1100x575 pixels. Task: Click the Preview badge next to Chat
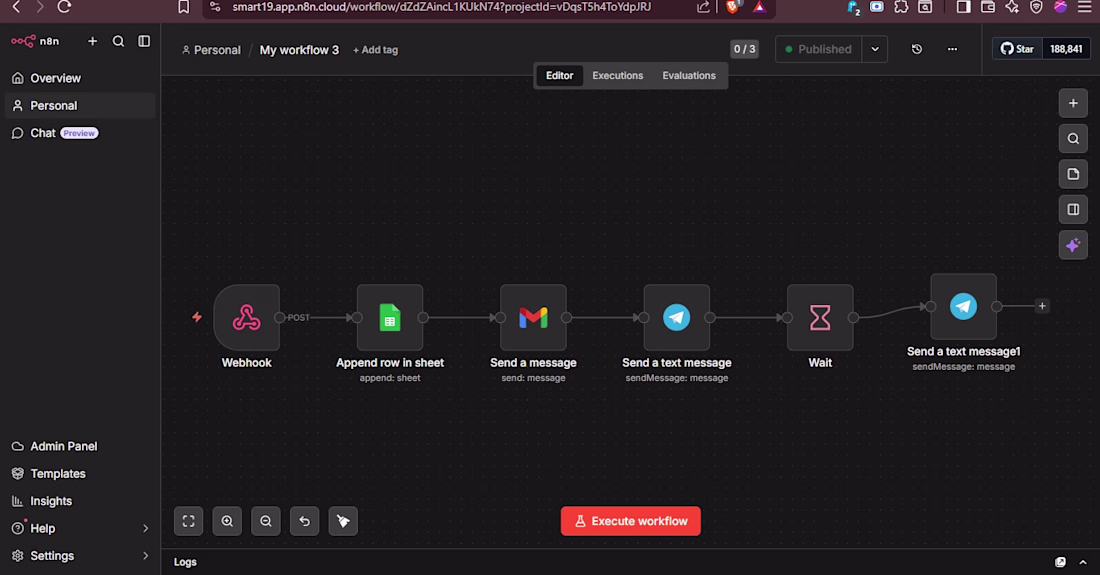click(x=79, y=133)
